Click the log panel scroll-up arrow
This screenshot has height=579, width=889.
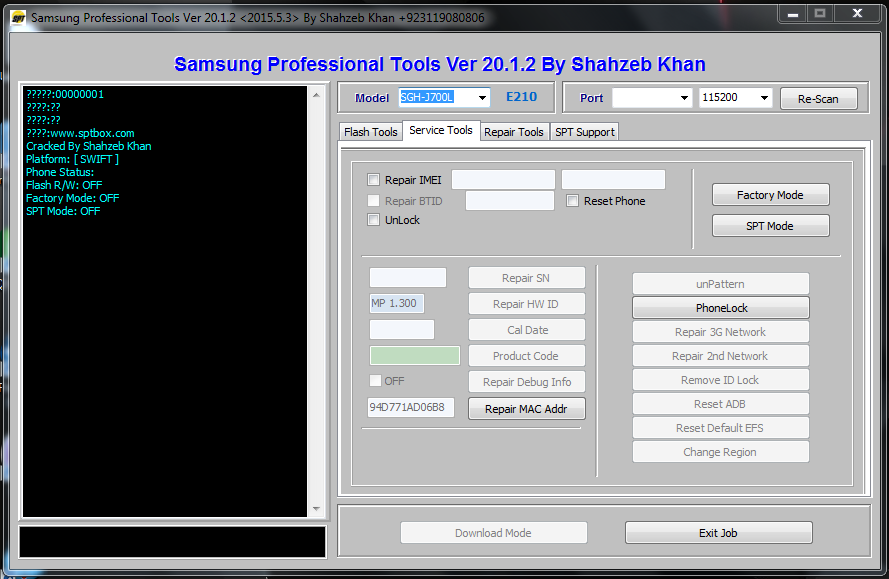click(316, 95)
